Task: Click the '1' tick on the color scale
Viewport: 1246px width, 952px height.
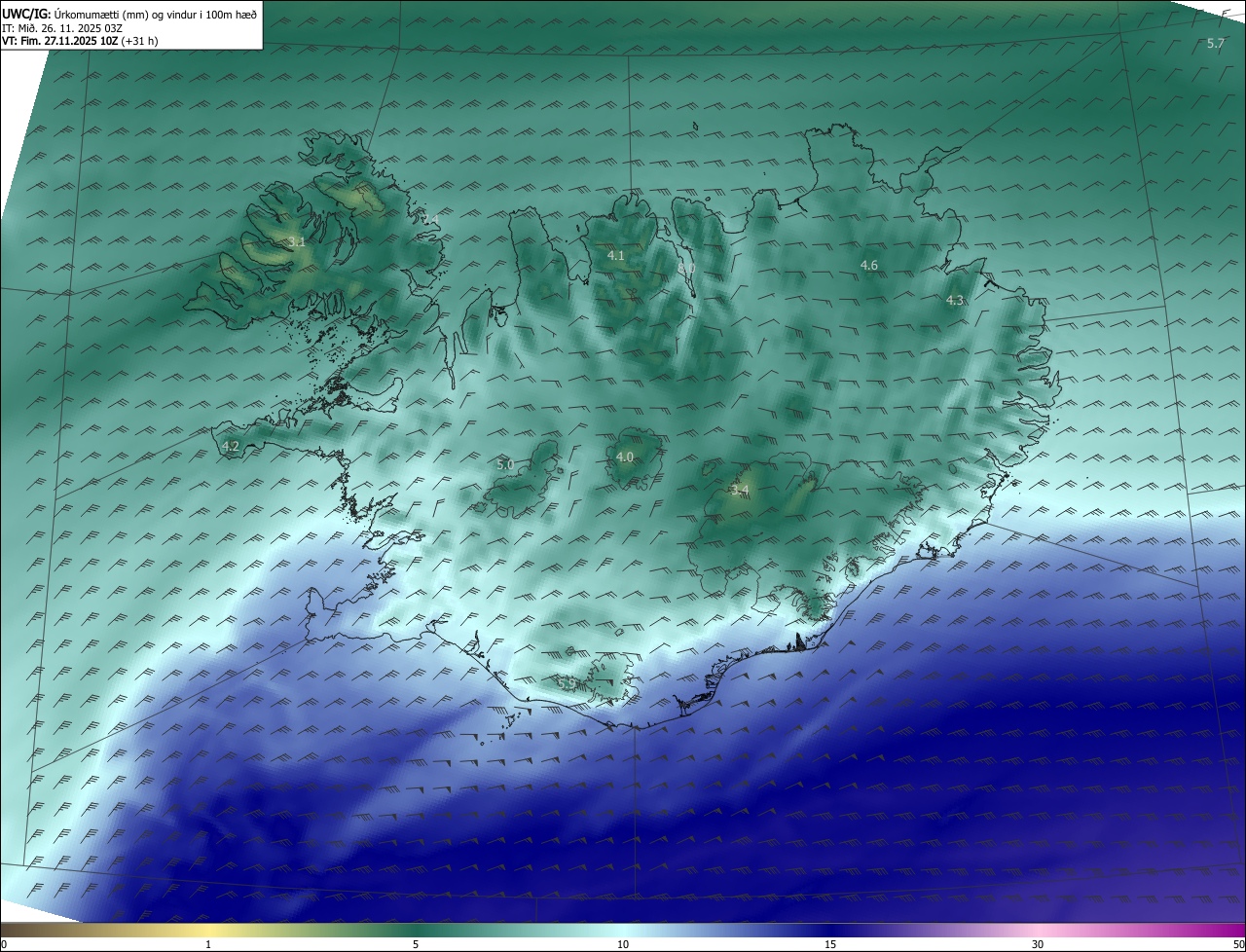Action: 208,944
